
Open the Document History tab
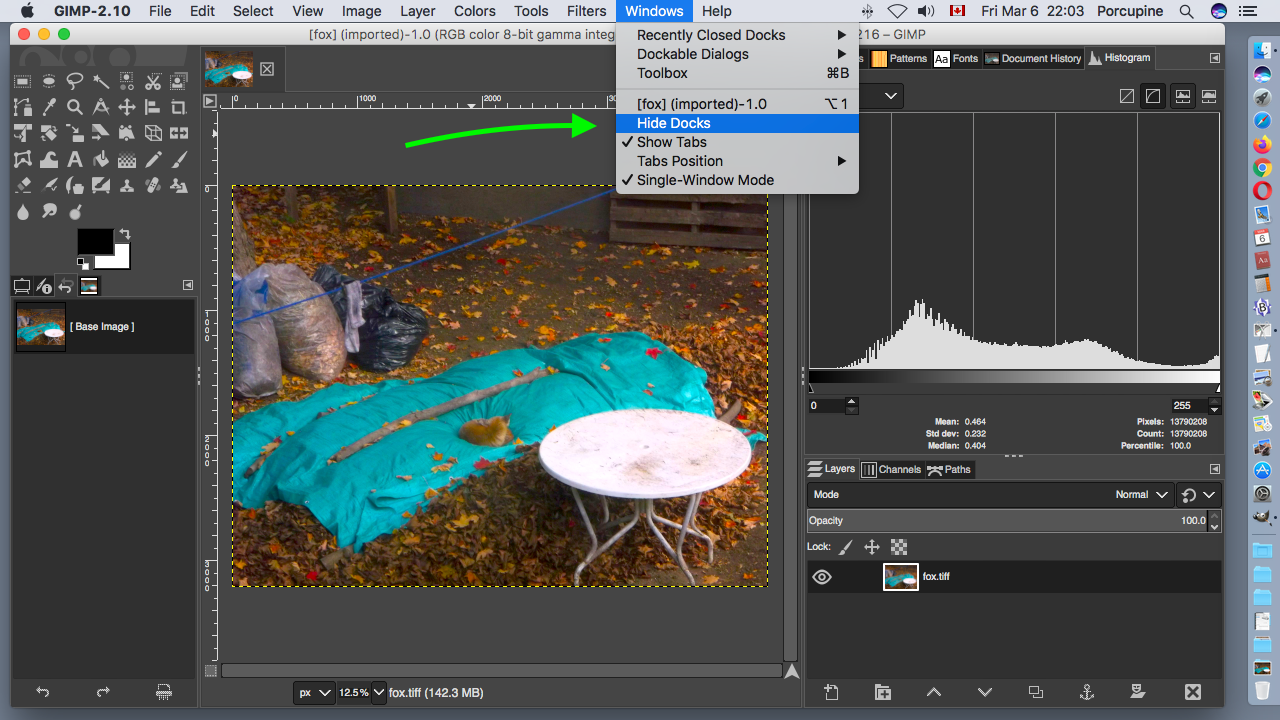click(1033, 58)
